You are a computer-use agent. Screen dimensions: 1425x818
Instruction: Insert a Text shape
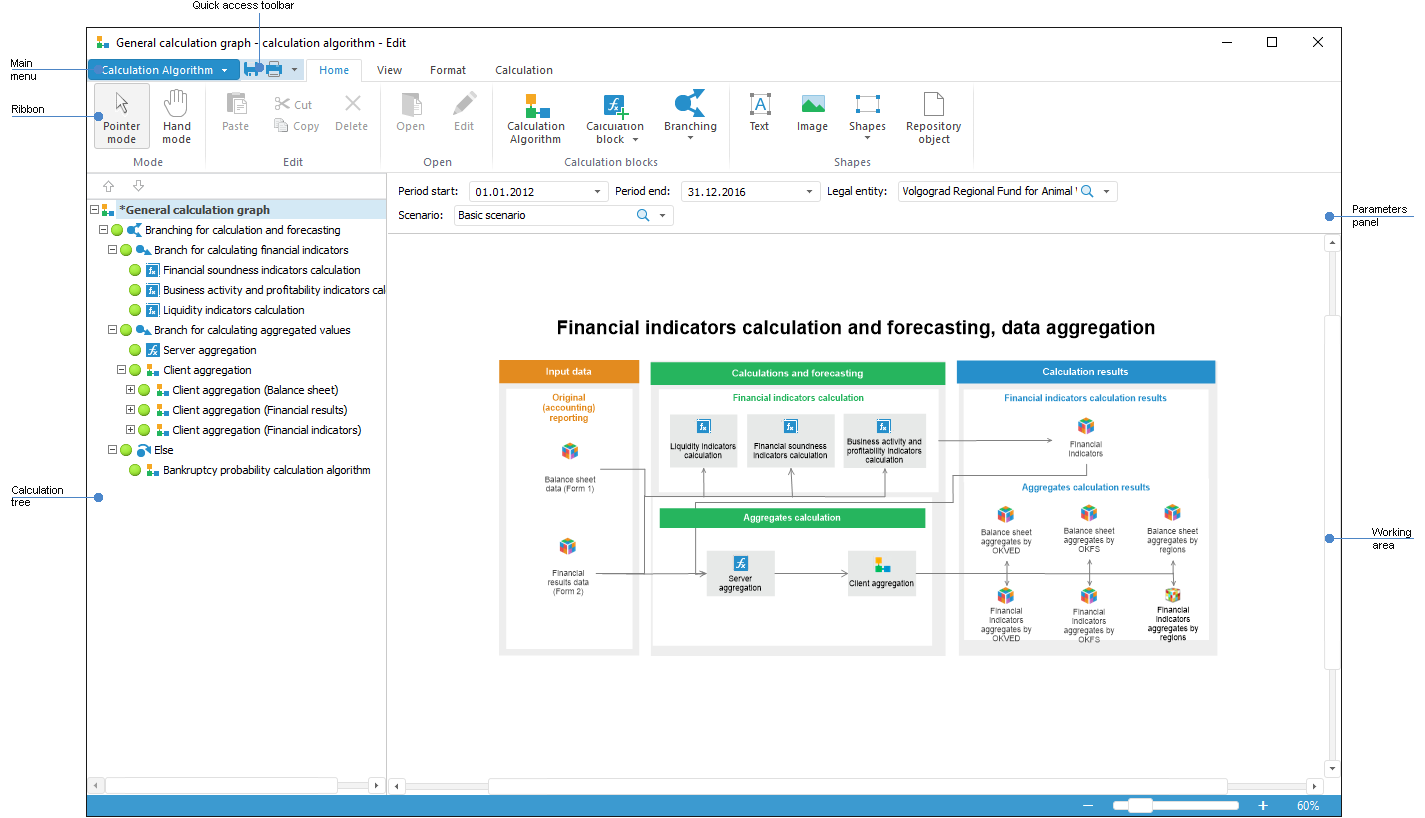click(x=760, y=111)
